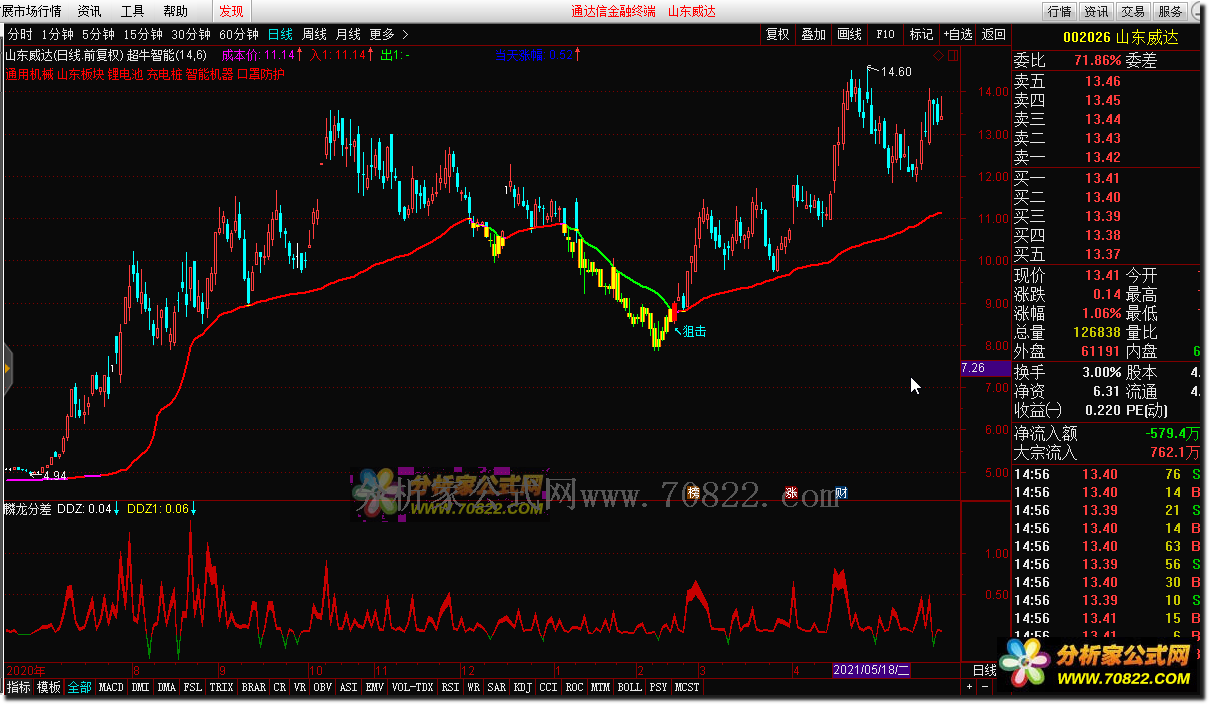Screen dimensions: 1210x704
Task: Select the DMI indicator
Action: point(140,688)
